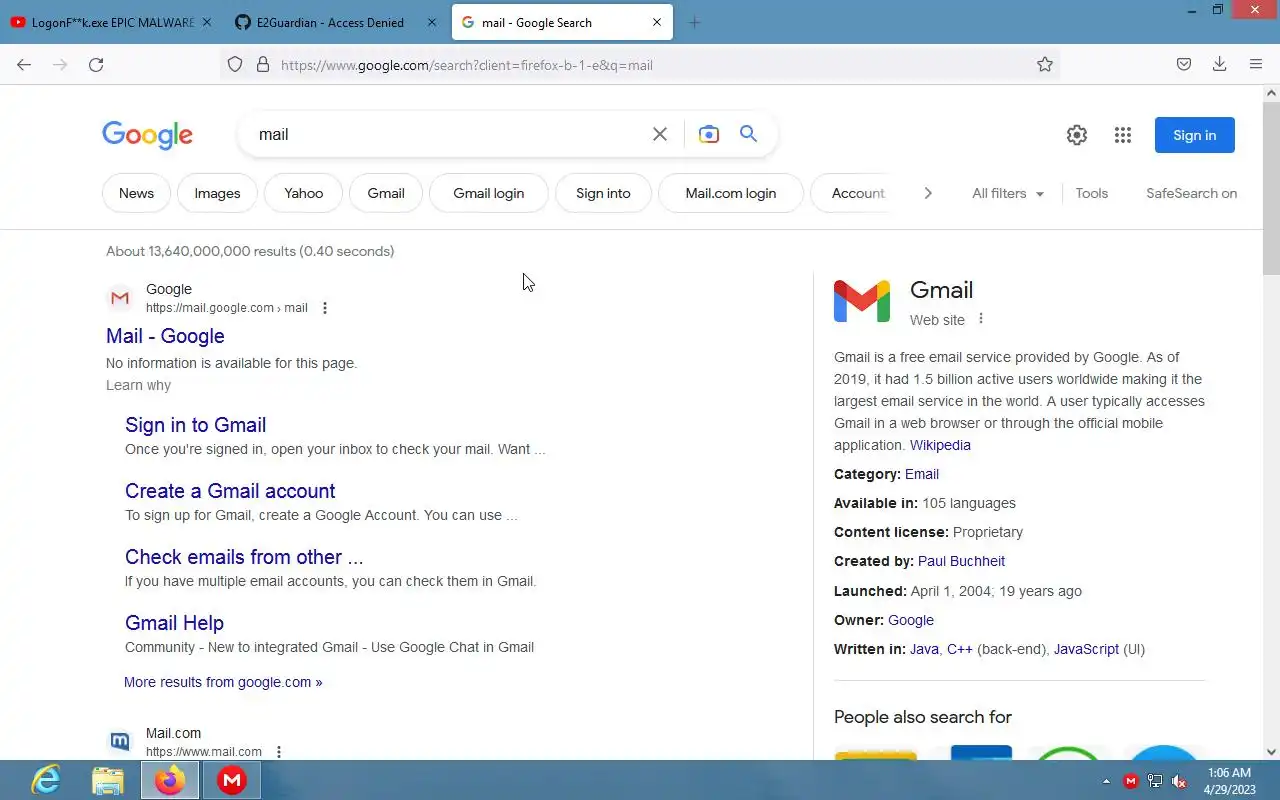Open Firefox application menu
Image resolution: width=1280 pixels, height=800 pixels.
tap(1256, 65)
